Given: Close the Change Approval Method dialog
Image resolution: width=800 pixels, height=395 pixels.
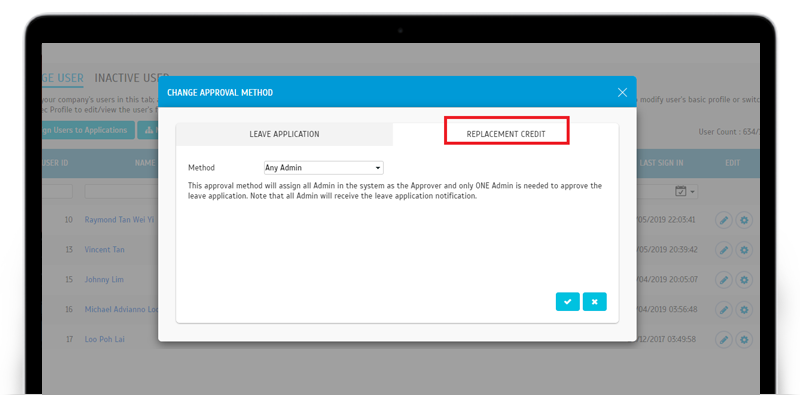Looking at the screenshot, I should [622, 92].
